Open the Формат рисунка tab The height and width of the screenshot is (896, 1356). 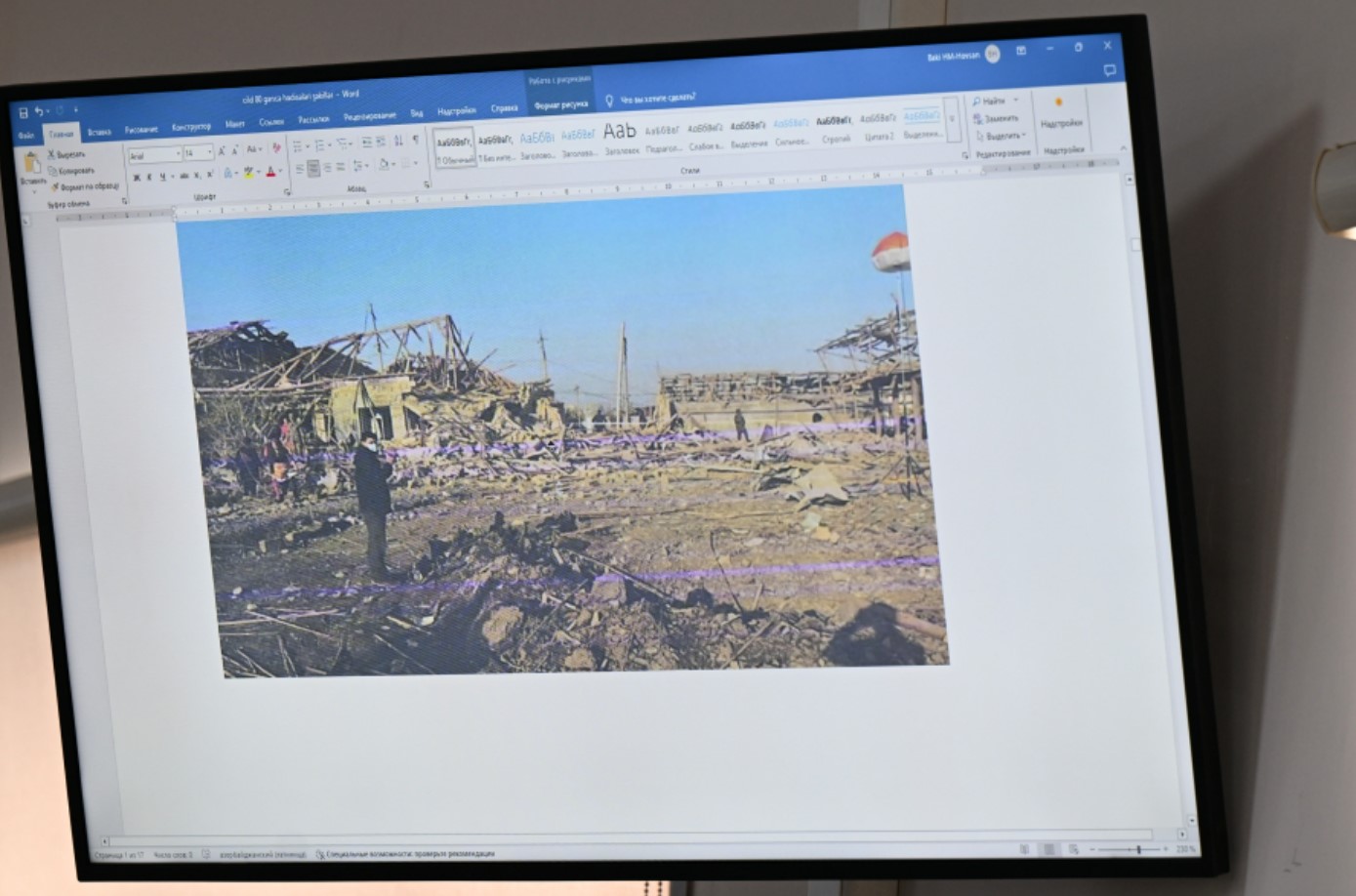[x=560, y=104]
